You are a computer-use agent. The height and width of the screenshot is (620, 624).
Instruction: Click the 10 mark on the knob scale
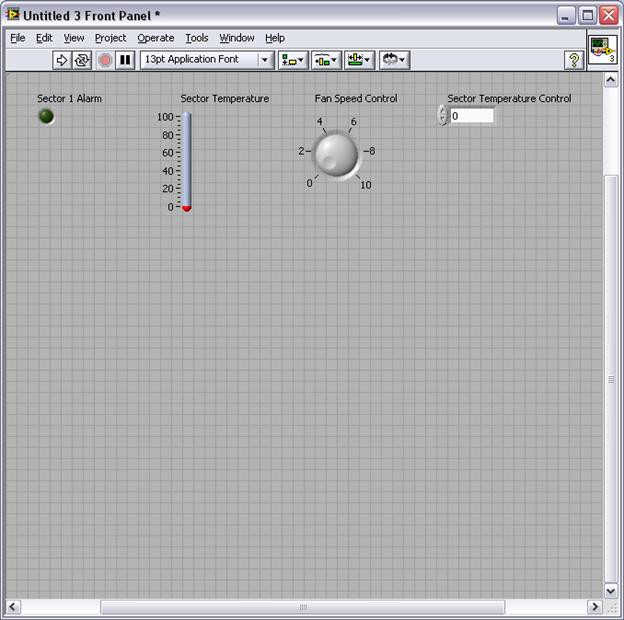click(366, 185)
